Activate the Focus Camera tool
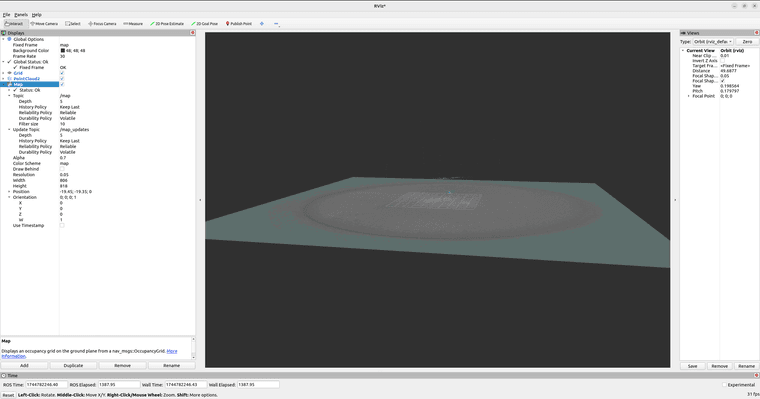The height and width of the screenshot is (399, 760). tap(102, 23)
